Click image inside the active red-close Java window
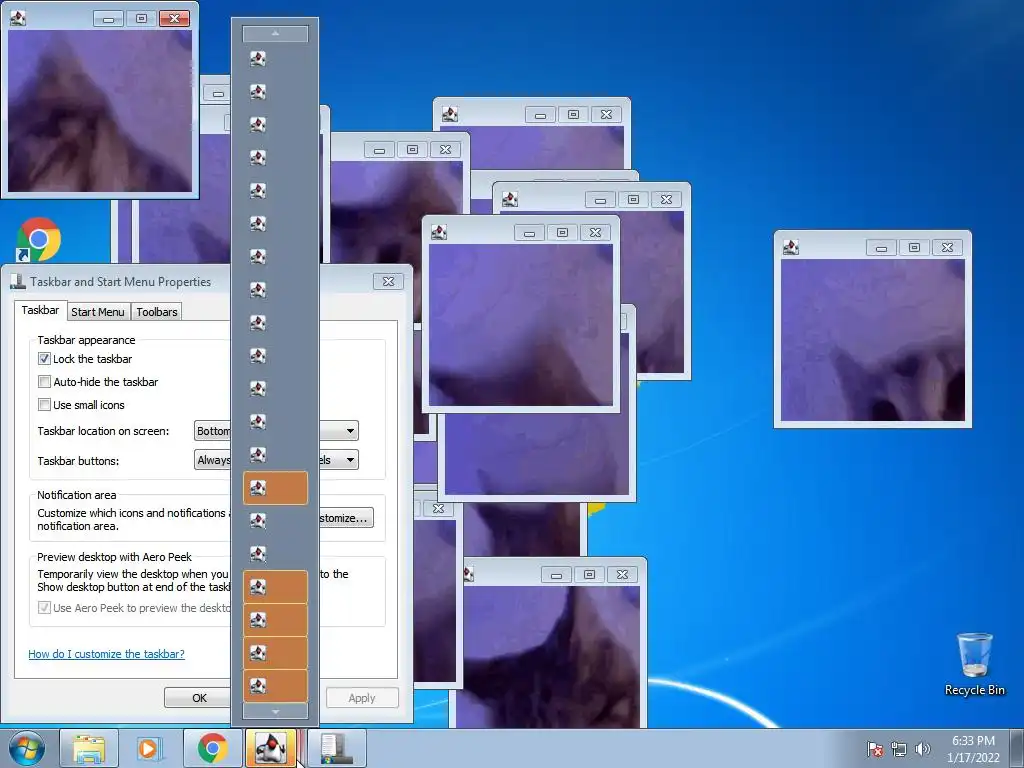 coord(100,110)
